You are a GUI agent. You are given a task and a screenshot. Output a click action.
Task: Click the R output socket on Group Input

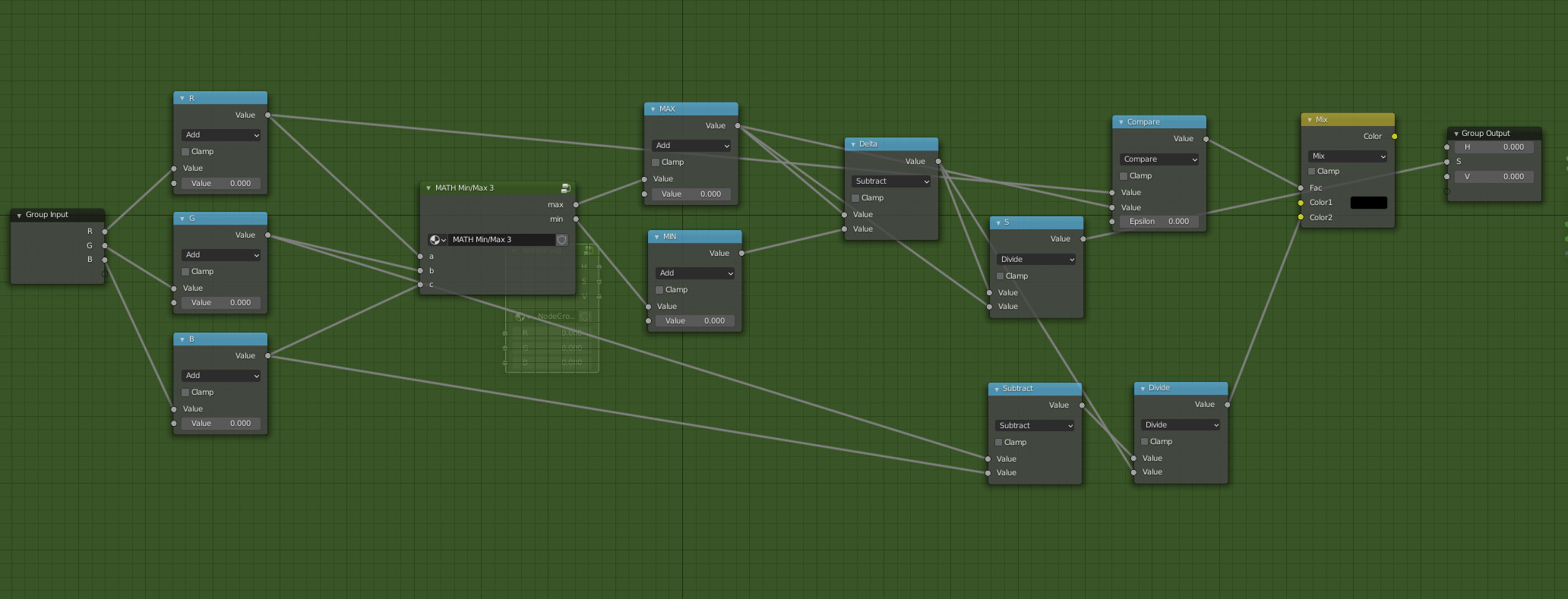click(105, 232)
